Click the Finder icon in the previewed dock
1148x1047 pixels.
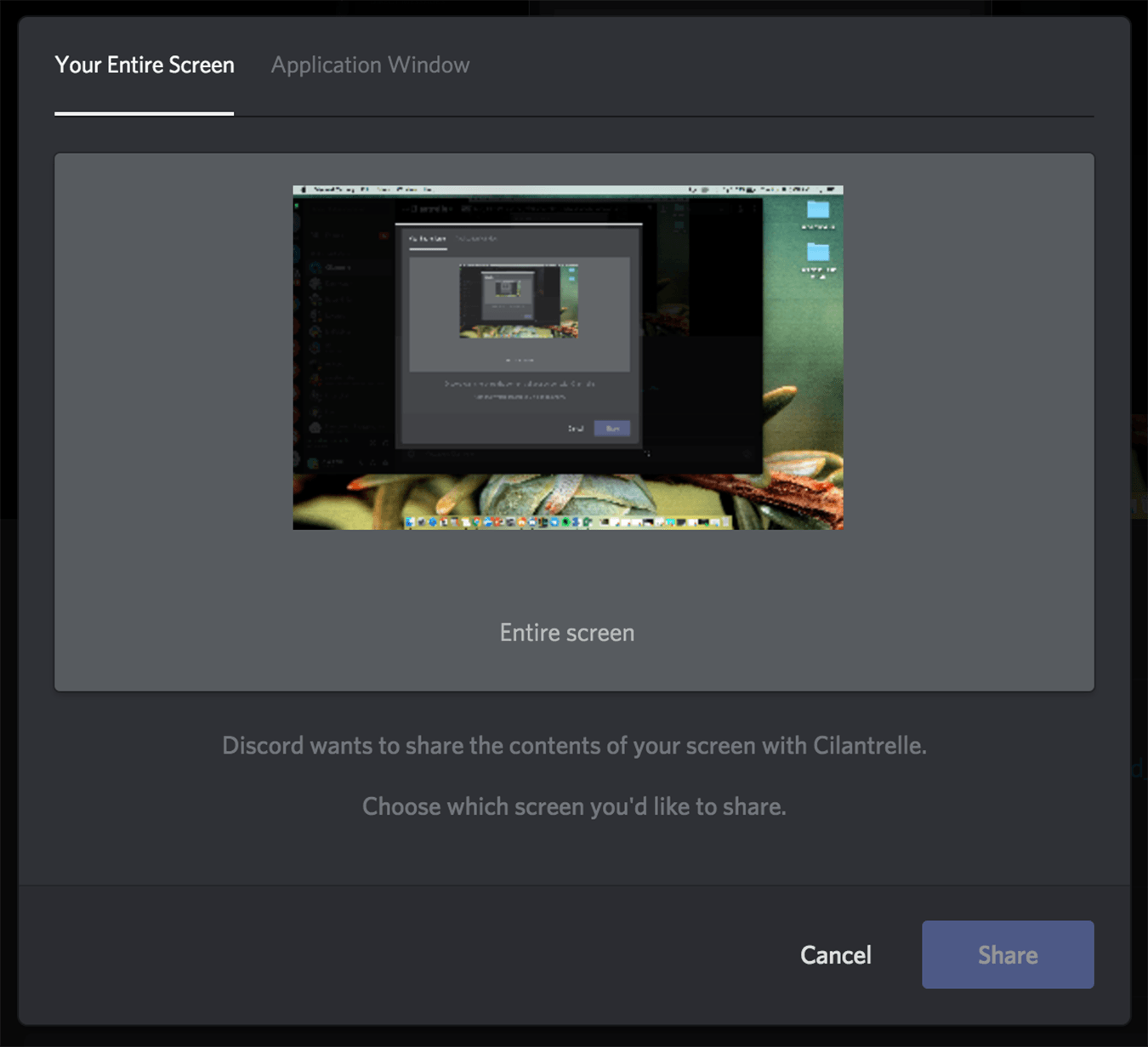coord(411,521)
